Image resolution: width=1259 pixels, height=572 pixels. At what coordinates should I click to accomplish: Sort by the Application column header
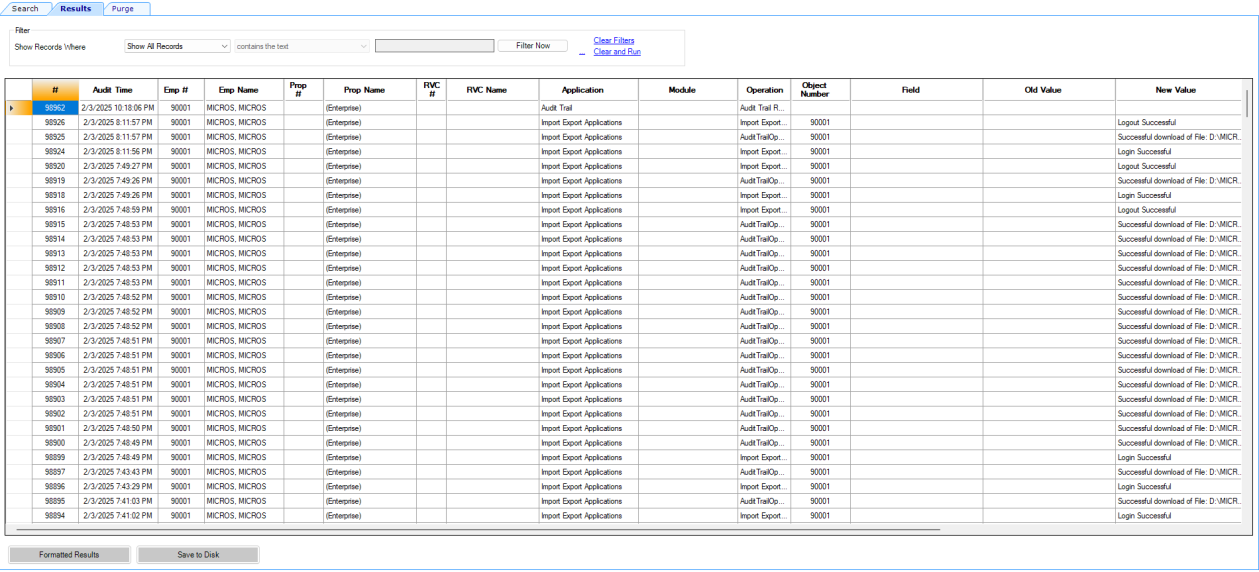tap(582, 90)
